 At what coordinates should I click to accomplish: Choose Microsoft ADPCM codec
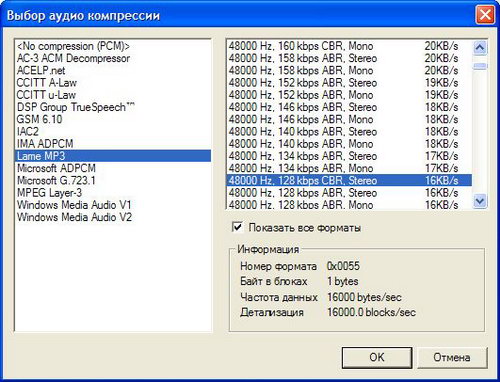(x=113, y=168)
